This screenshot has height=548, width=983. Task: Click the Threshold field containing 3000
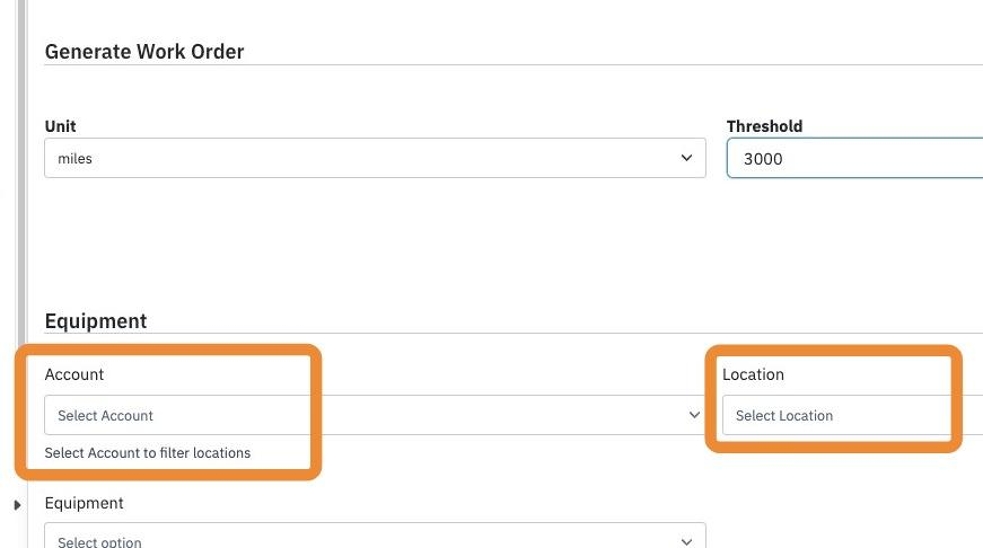click(x=855, y=158)
